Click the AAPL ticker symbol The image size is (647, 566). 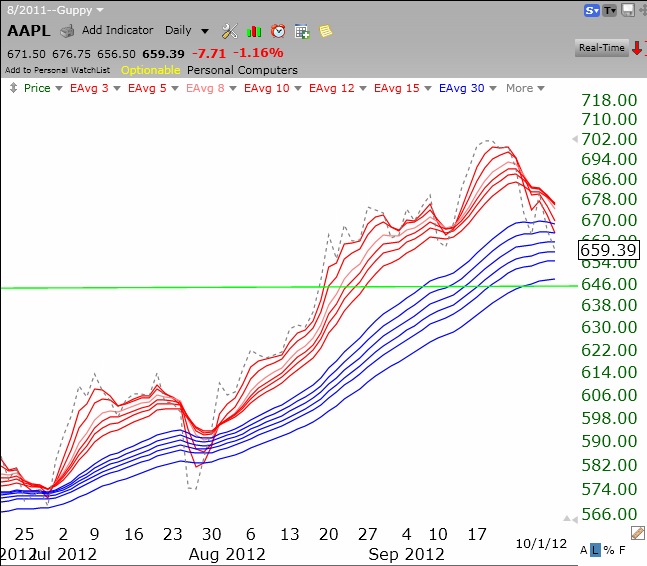tap(29, 31)
